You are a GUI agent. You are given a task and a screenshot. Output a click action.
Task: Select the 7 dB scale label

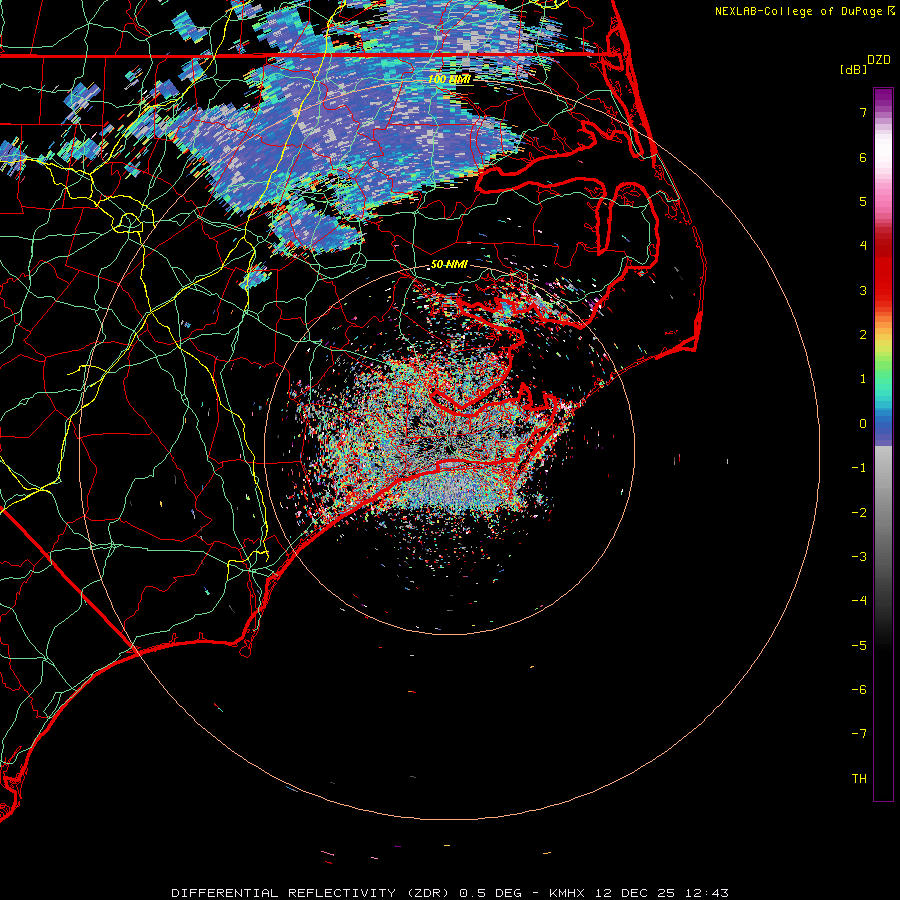(863, 112)
